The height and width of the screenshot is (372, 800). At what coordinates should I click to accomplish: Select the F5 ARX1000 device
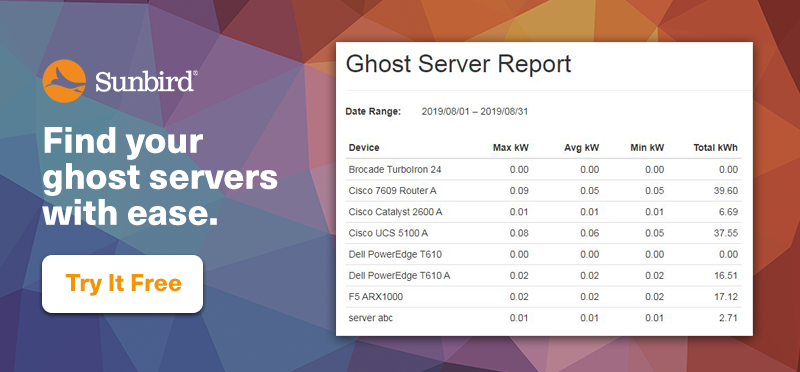click(376, 297)
